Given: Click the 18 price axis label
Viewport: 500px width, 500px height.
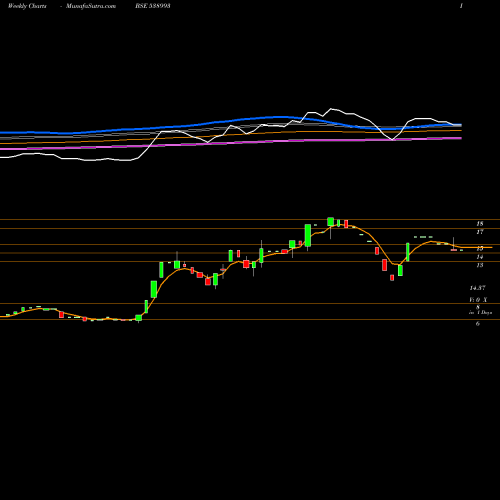Looking at the screenshot, I should (x=480, y=224).
